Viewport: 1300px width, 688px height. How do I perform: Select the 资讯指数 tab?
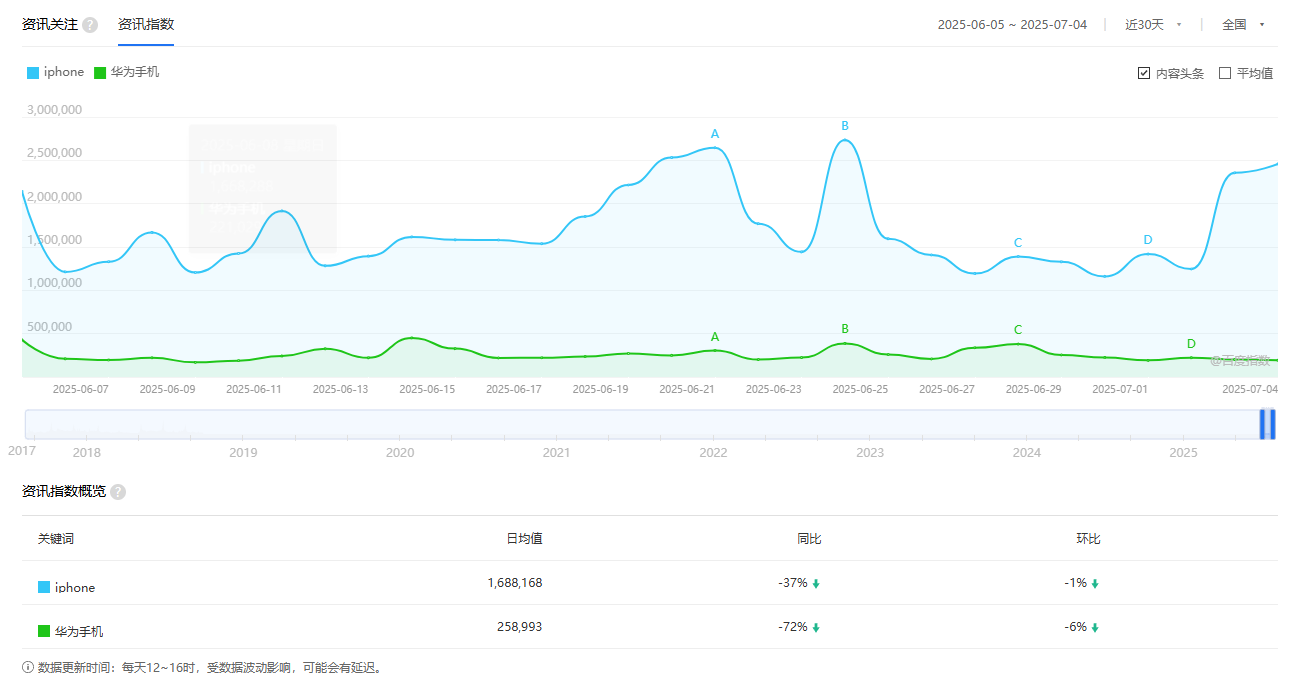coord(146,24)
